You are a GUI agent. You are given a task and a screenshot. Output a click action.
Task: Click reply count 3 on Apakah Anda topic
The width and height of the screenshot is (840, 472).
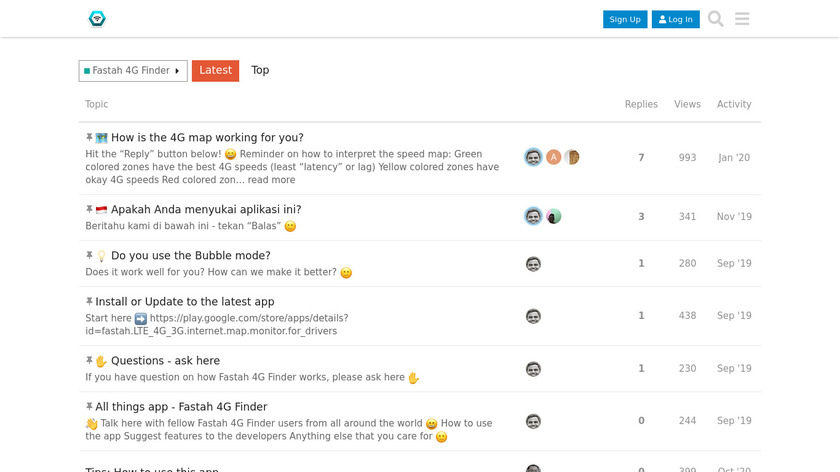pos(641,216)
